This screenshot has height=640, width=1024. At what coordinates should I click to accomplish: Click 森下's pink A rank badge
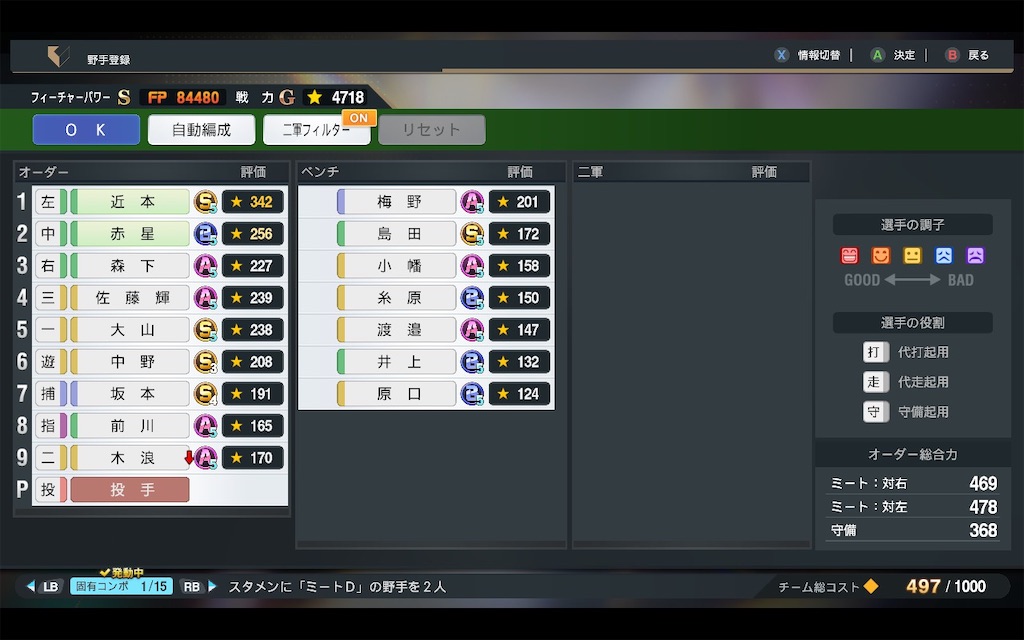[206, 266]
